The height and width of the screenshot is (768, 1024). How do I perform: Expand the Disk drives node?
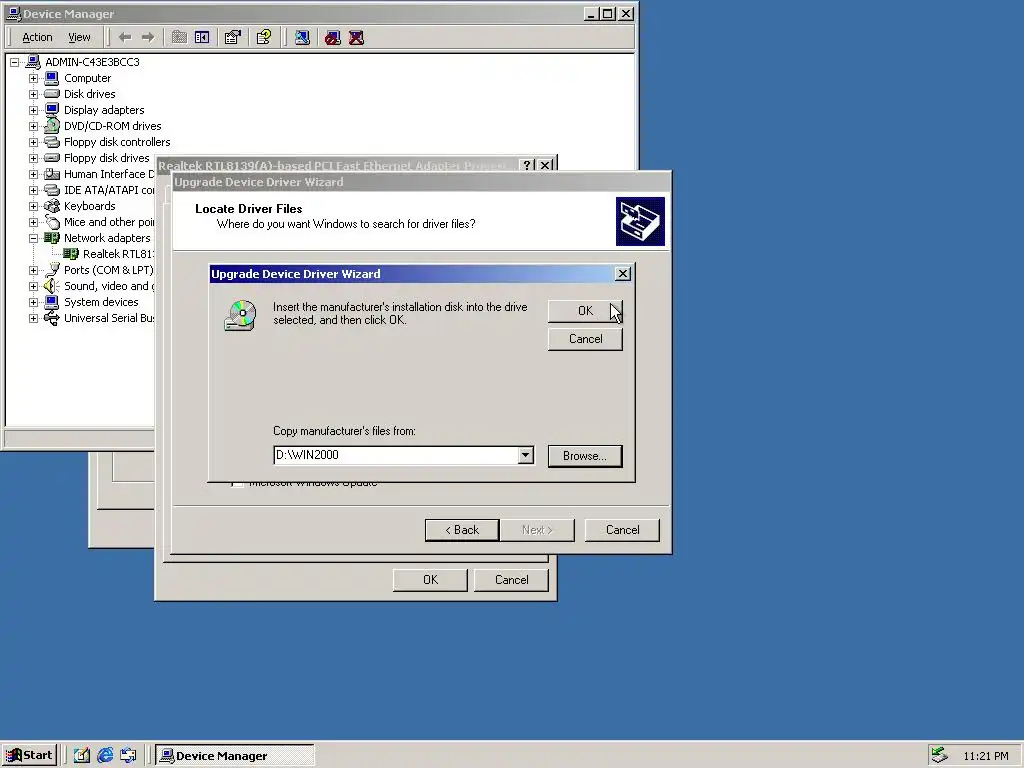tap(33, 94)
